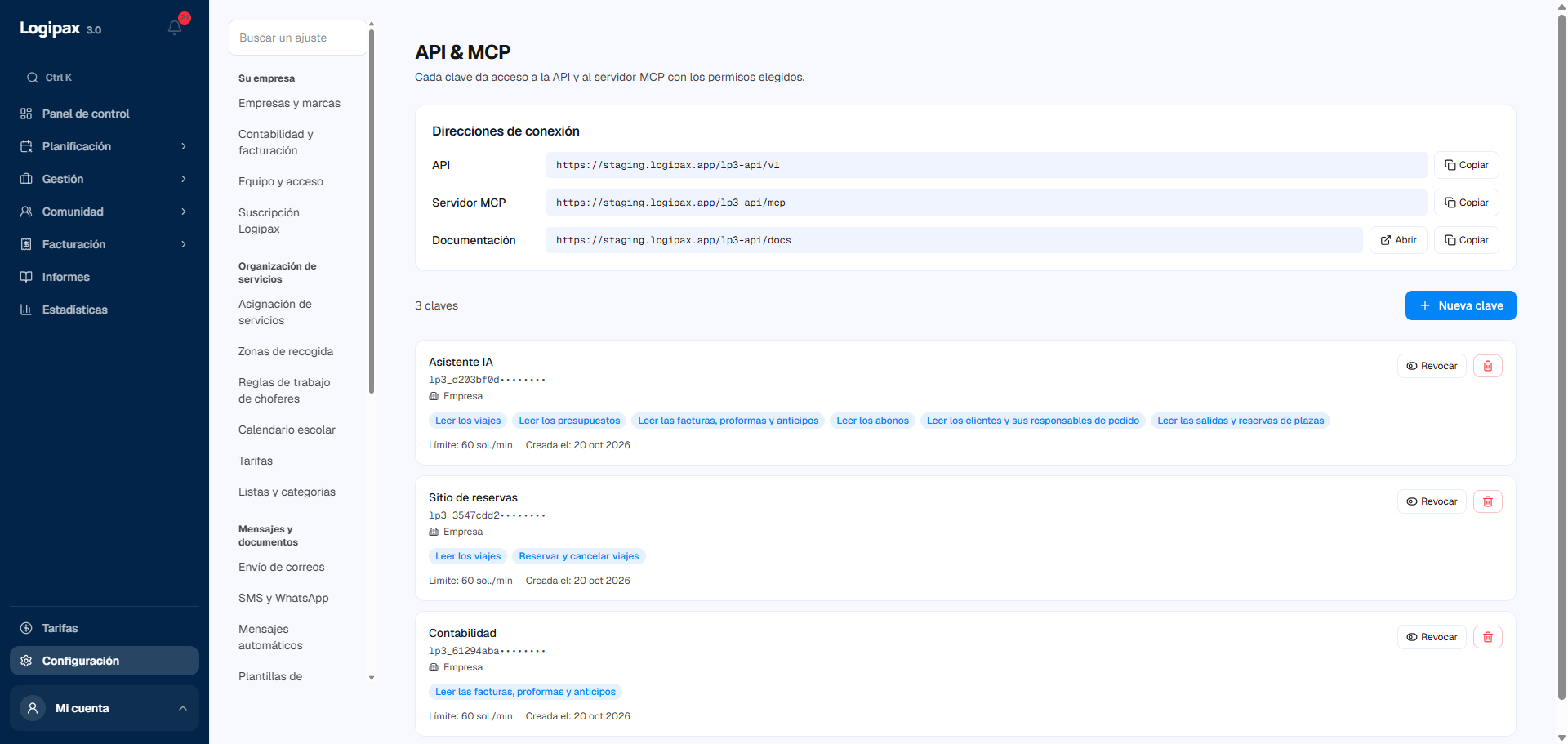Revoke the Sitio de reservas key
The height and width of the screenshot is (744, 1568).
(1432, 501)
